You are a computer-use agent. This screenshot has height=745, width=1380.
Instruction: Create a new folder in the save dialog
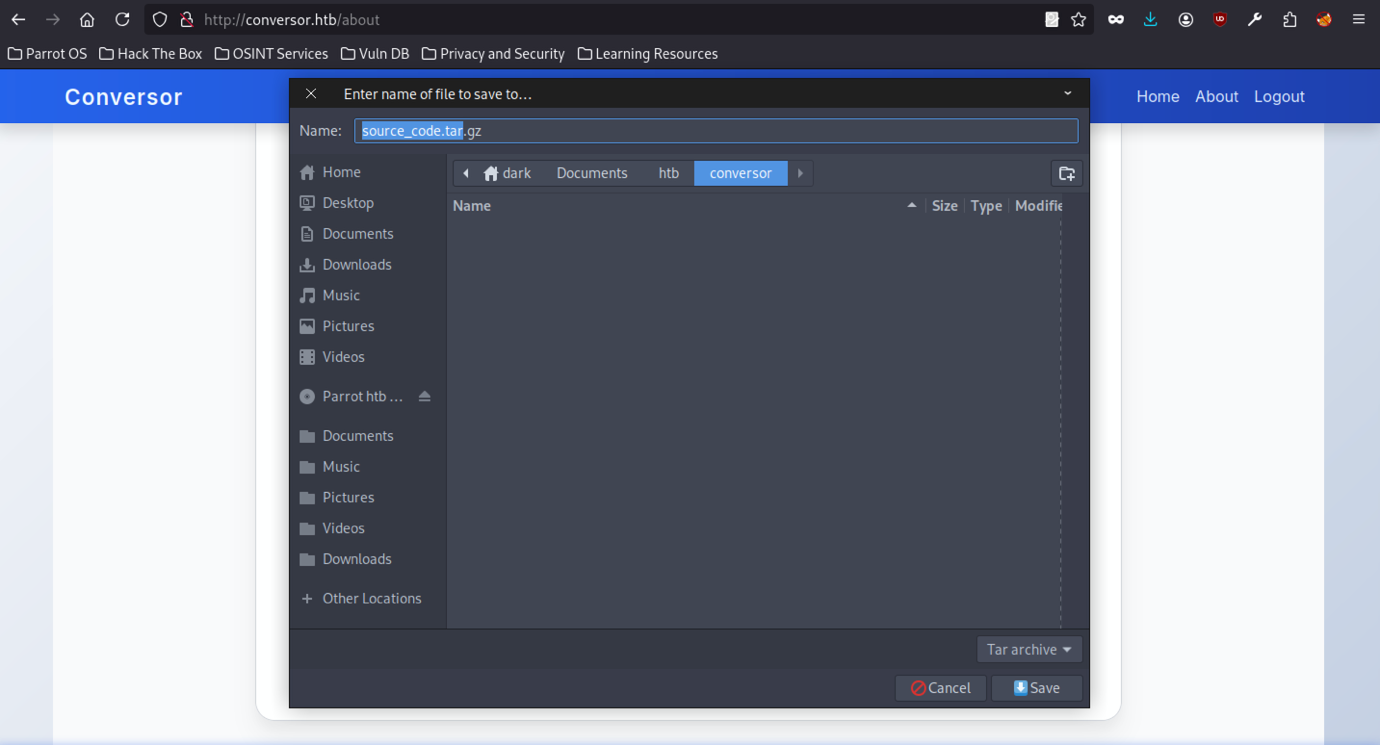click(x=1066, y=173)
